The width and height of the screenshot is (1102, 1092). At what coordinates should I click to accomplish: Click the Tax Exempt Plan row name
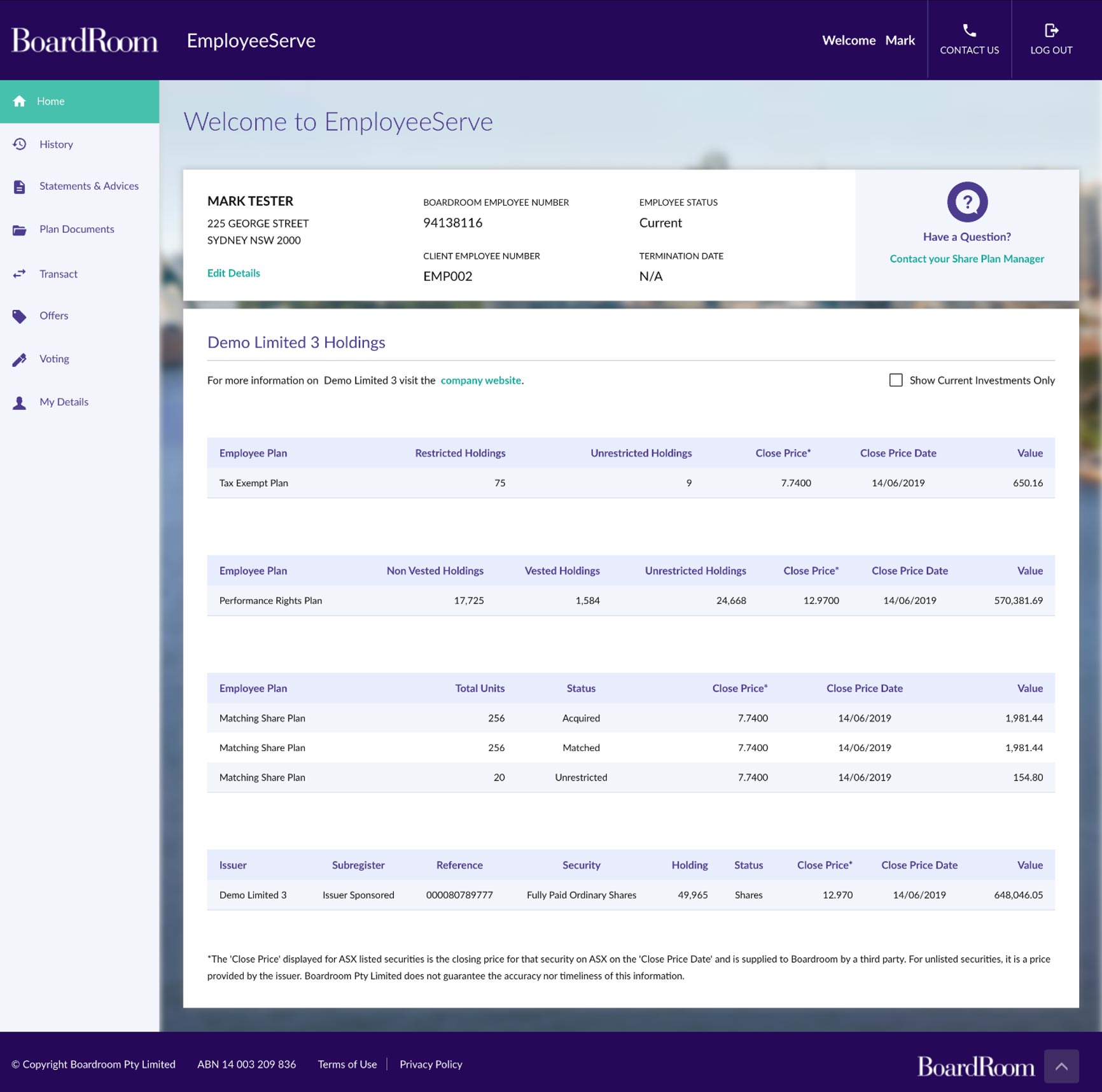click(x=253, y=483)
